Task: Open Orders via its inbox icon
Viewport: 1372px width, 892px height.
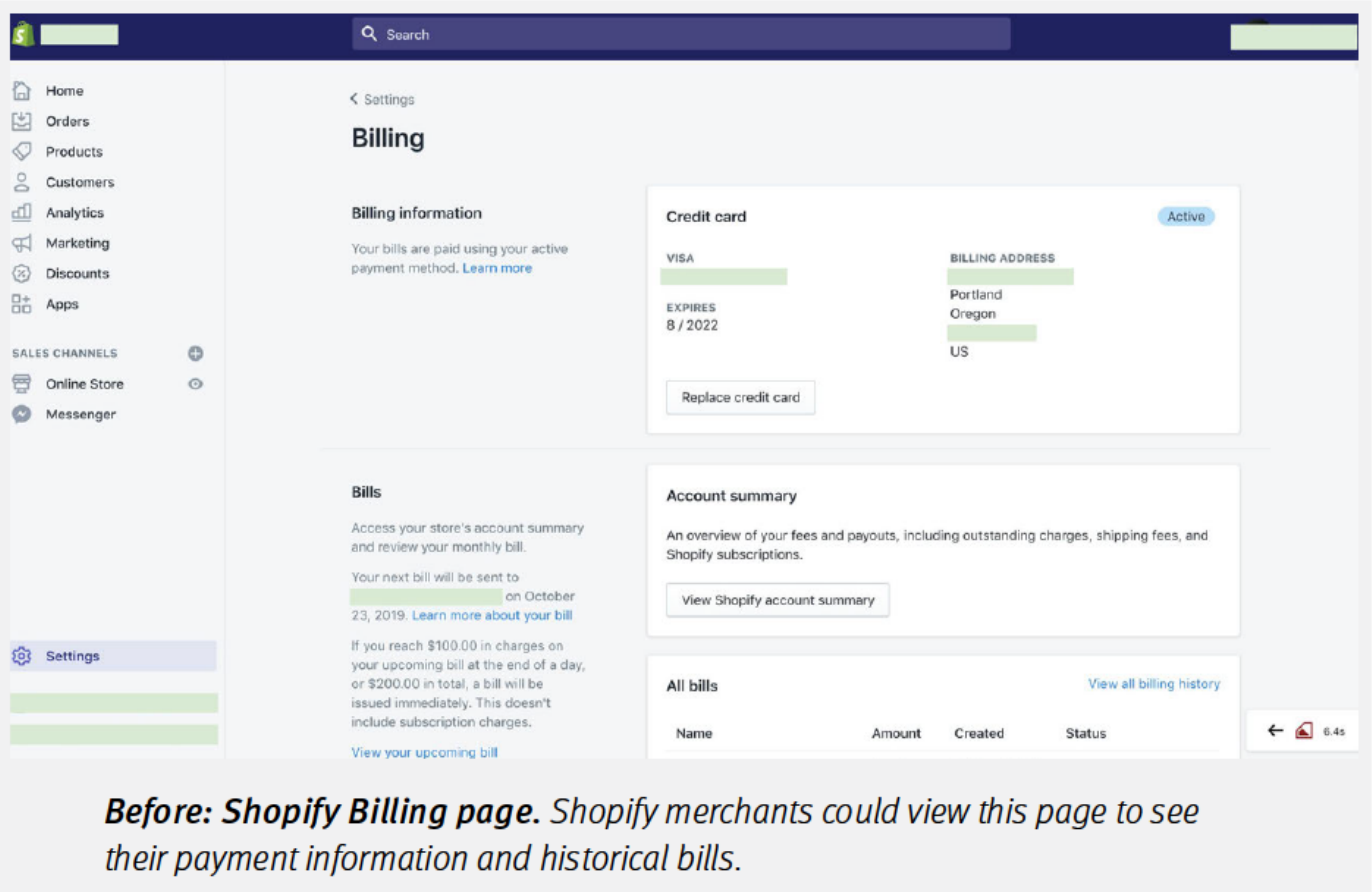Action: (x=21, y=121)
